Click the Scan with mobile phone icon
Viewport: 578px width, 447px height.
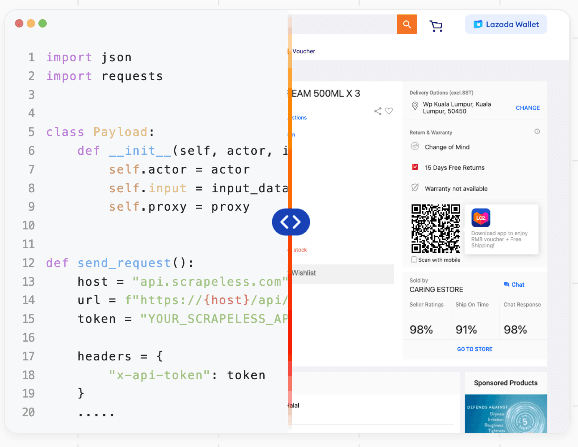click(414, 260)
